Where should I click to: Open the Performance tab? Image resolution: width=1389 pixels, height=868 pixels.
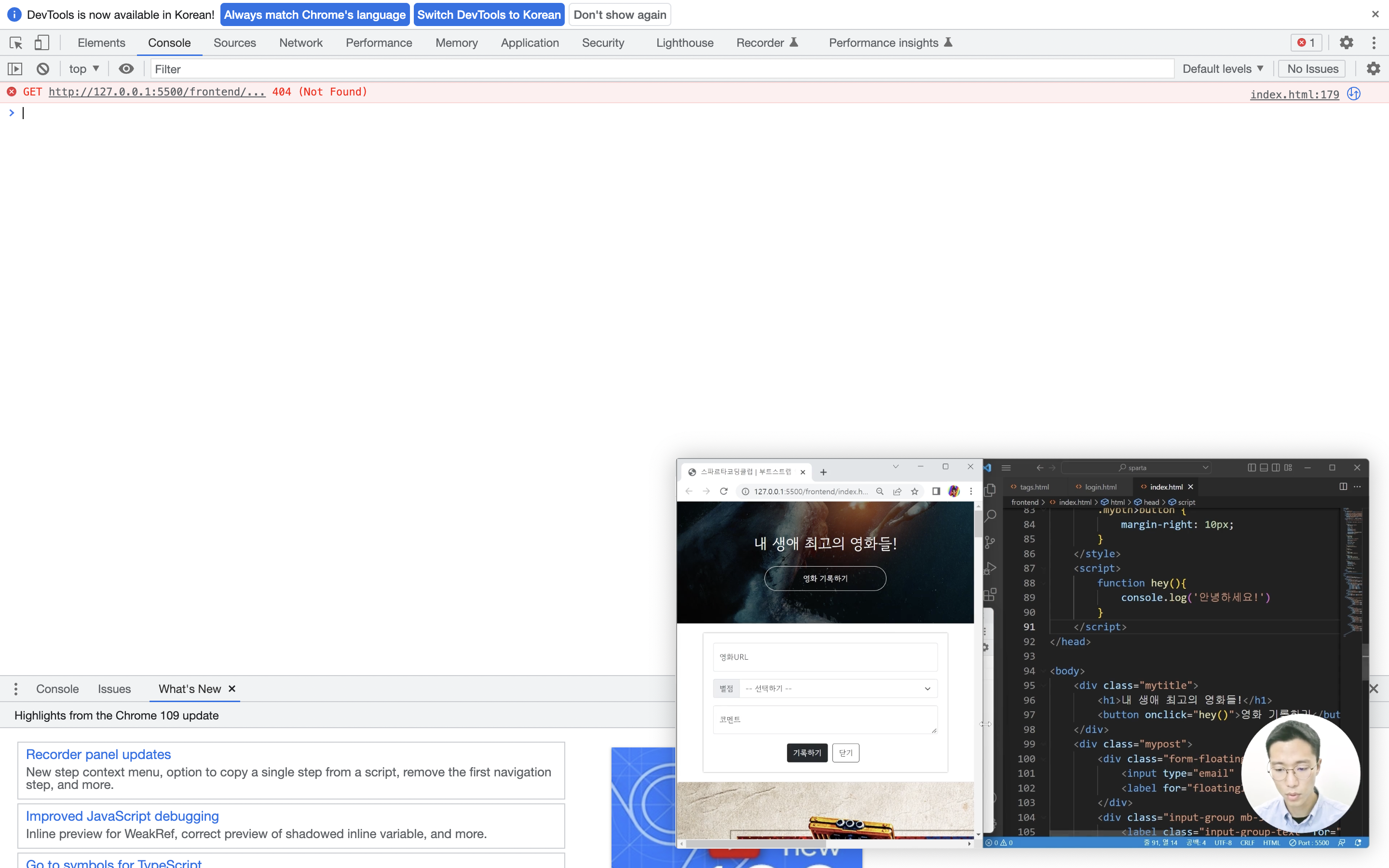coord(379,43)
